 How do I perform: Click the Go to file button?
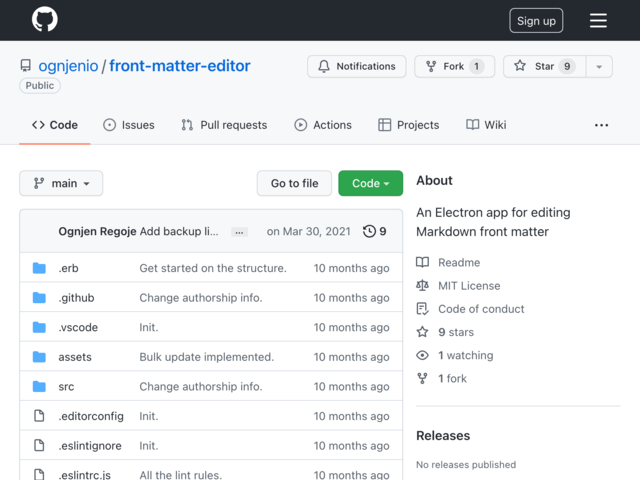click(x=294, y=183)
